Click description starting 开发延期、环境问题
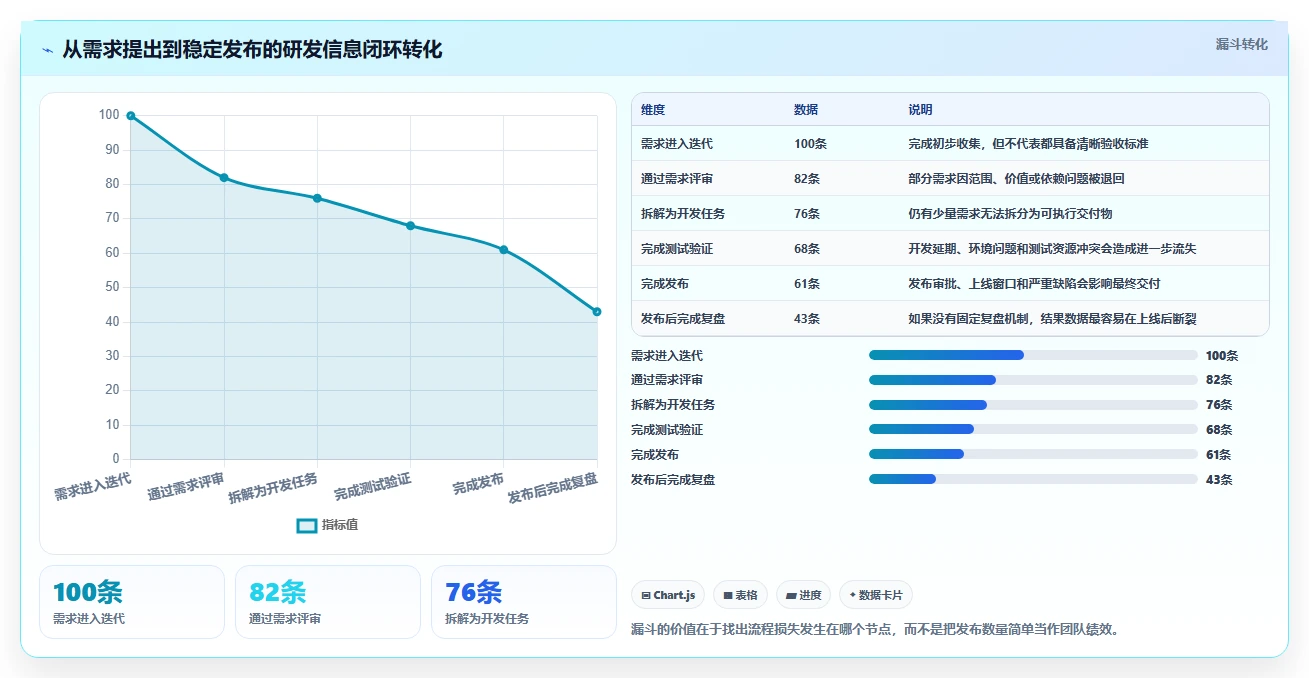1309x678 pixels. 1052,249
